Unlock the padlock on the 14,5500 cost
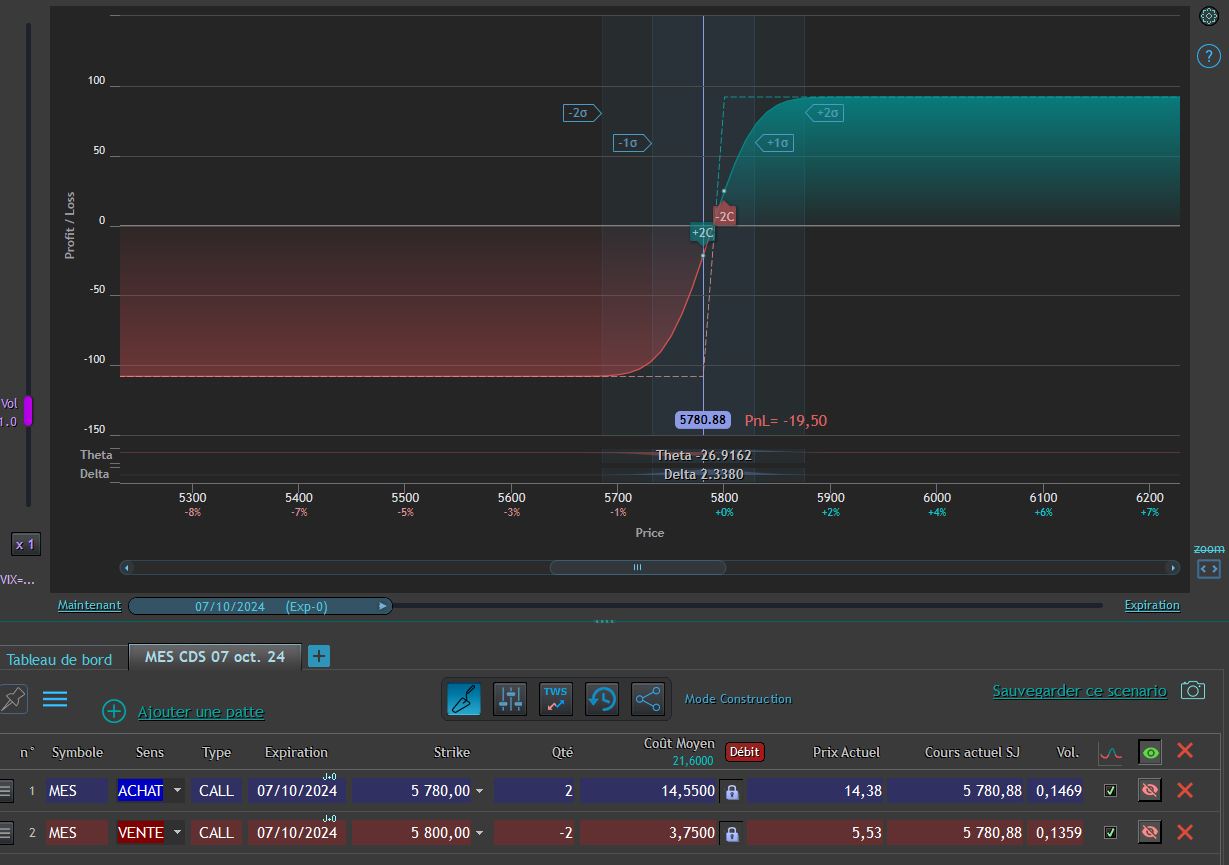Image resolution: width=1229 pixels, height=865 pixels. pos(732,791)
